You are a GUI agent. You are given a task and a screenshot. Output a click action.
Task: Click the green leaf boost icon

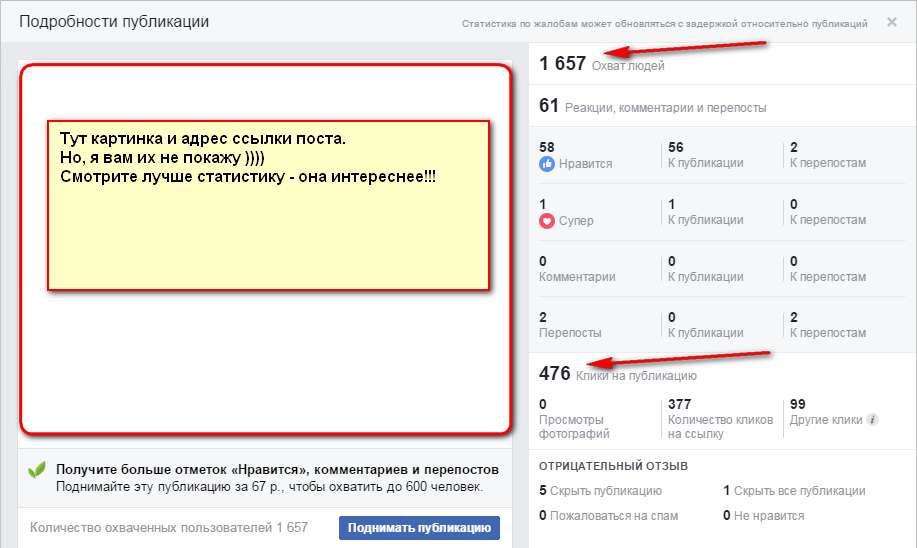pyautogui.click(x=37, y=469)
